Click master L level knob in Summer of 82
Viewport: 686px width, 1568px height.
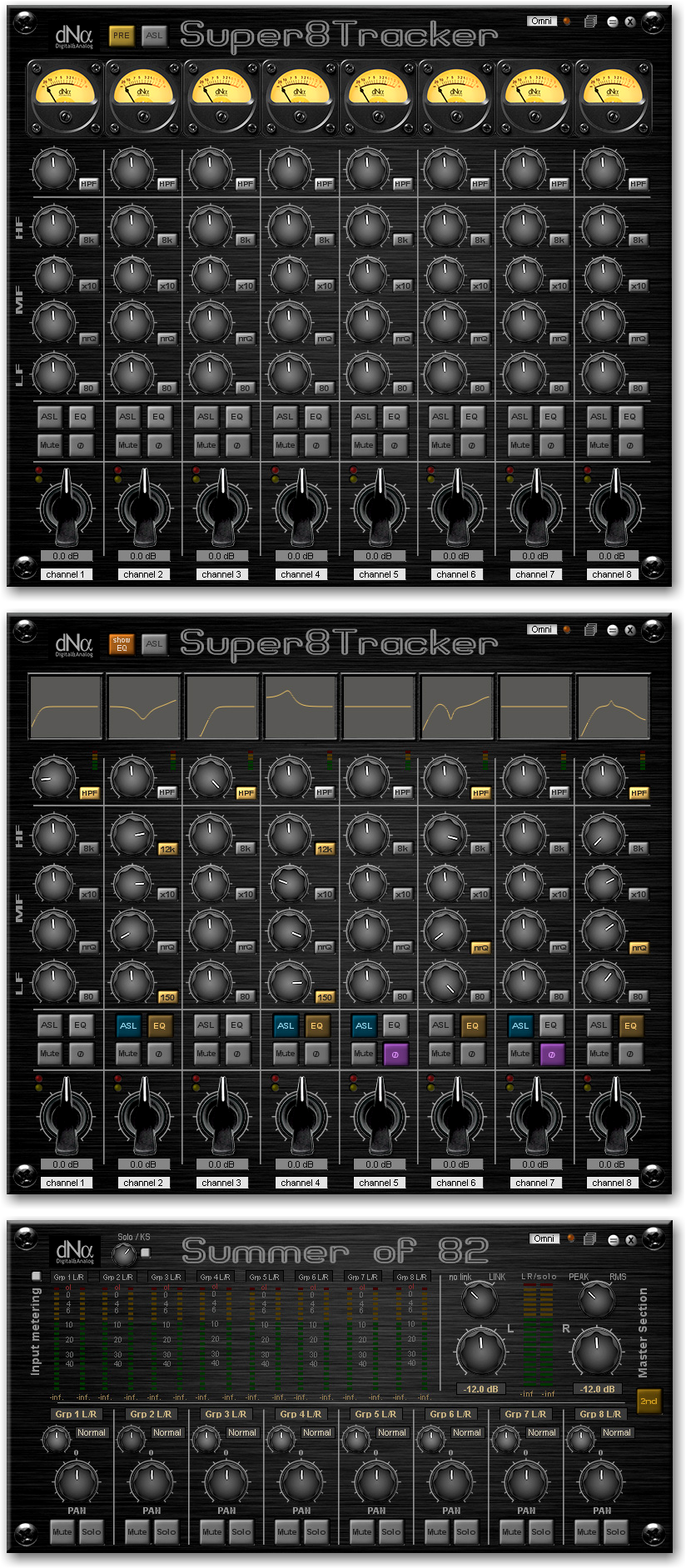pos(480,1352)
